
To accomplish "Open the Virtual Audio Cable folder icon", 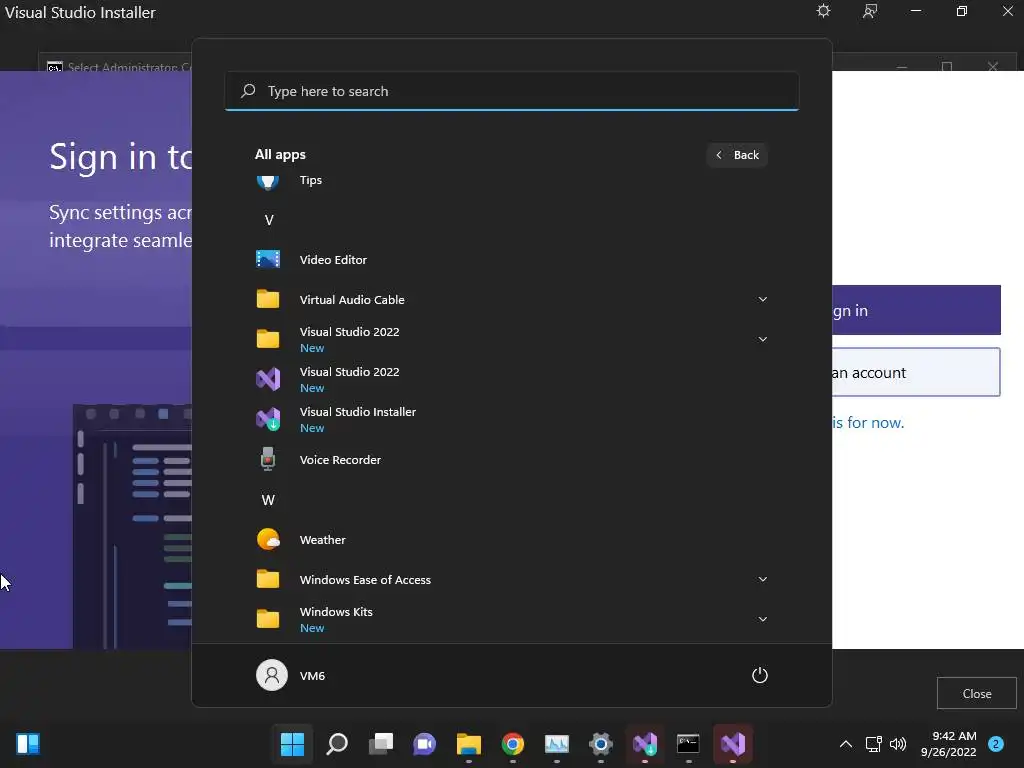I will pos(268,299).
